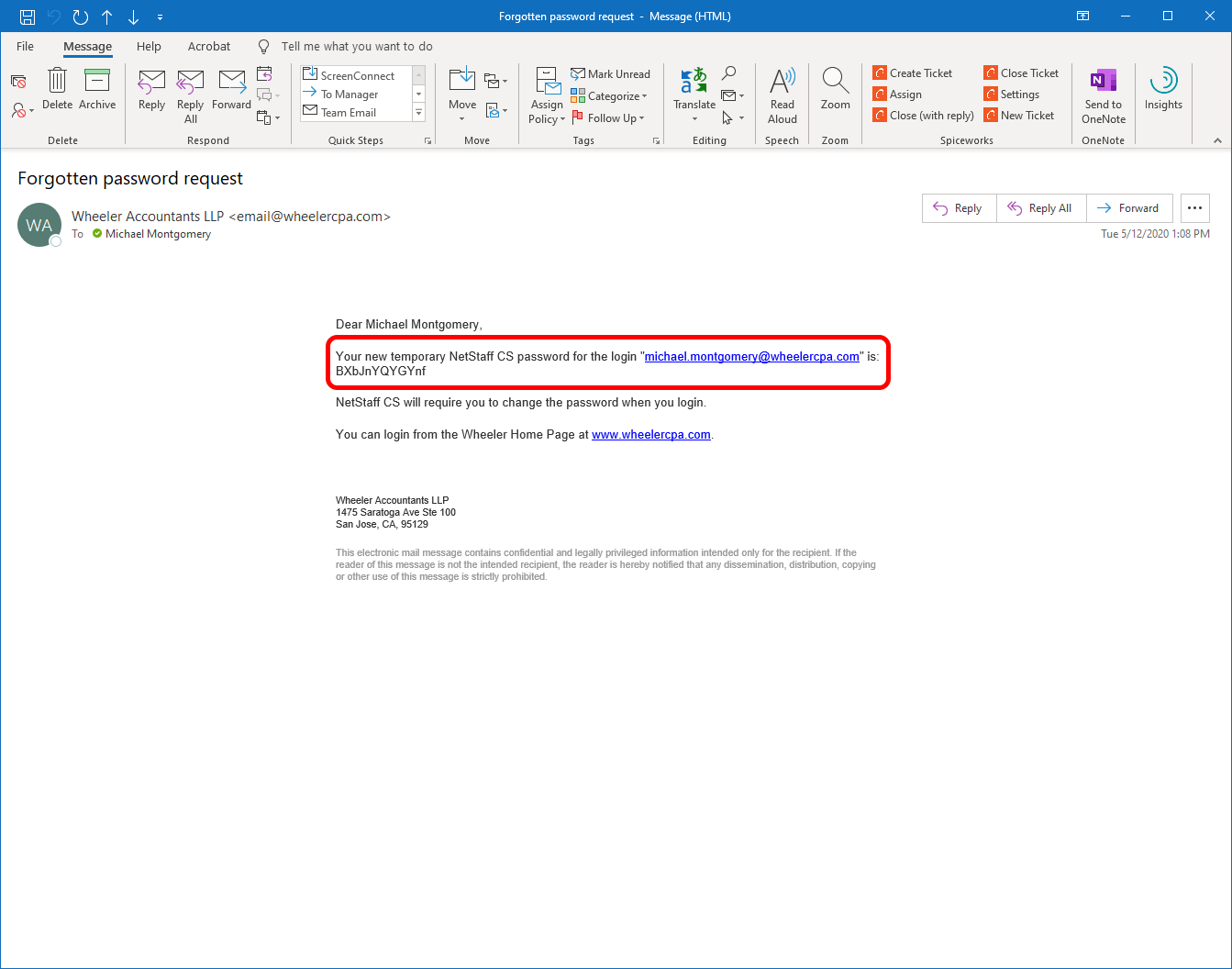
Task: Delete the message with the trash can icon
Action: pyautogui.click(x=57, y=90)
